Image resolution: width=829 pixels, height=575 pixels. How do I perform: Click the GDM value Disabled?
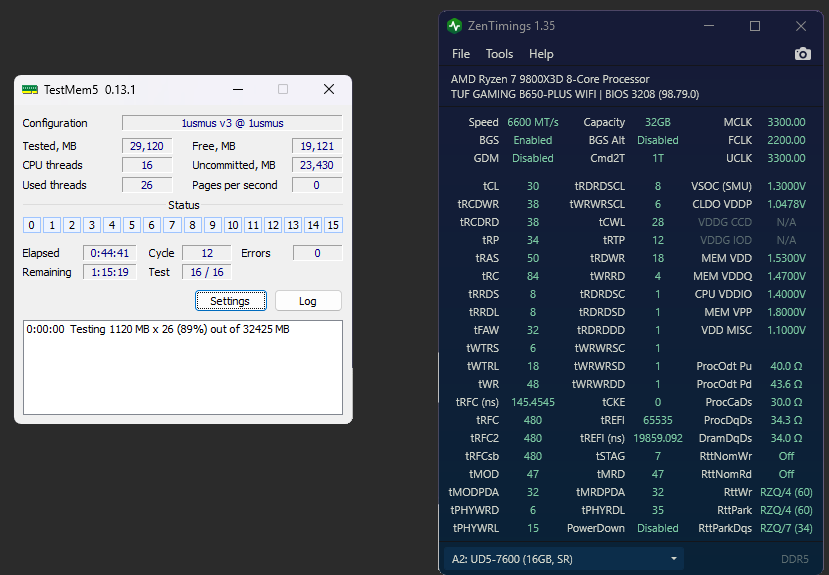click(x=532, y=158)
